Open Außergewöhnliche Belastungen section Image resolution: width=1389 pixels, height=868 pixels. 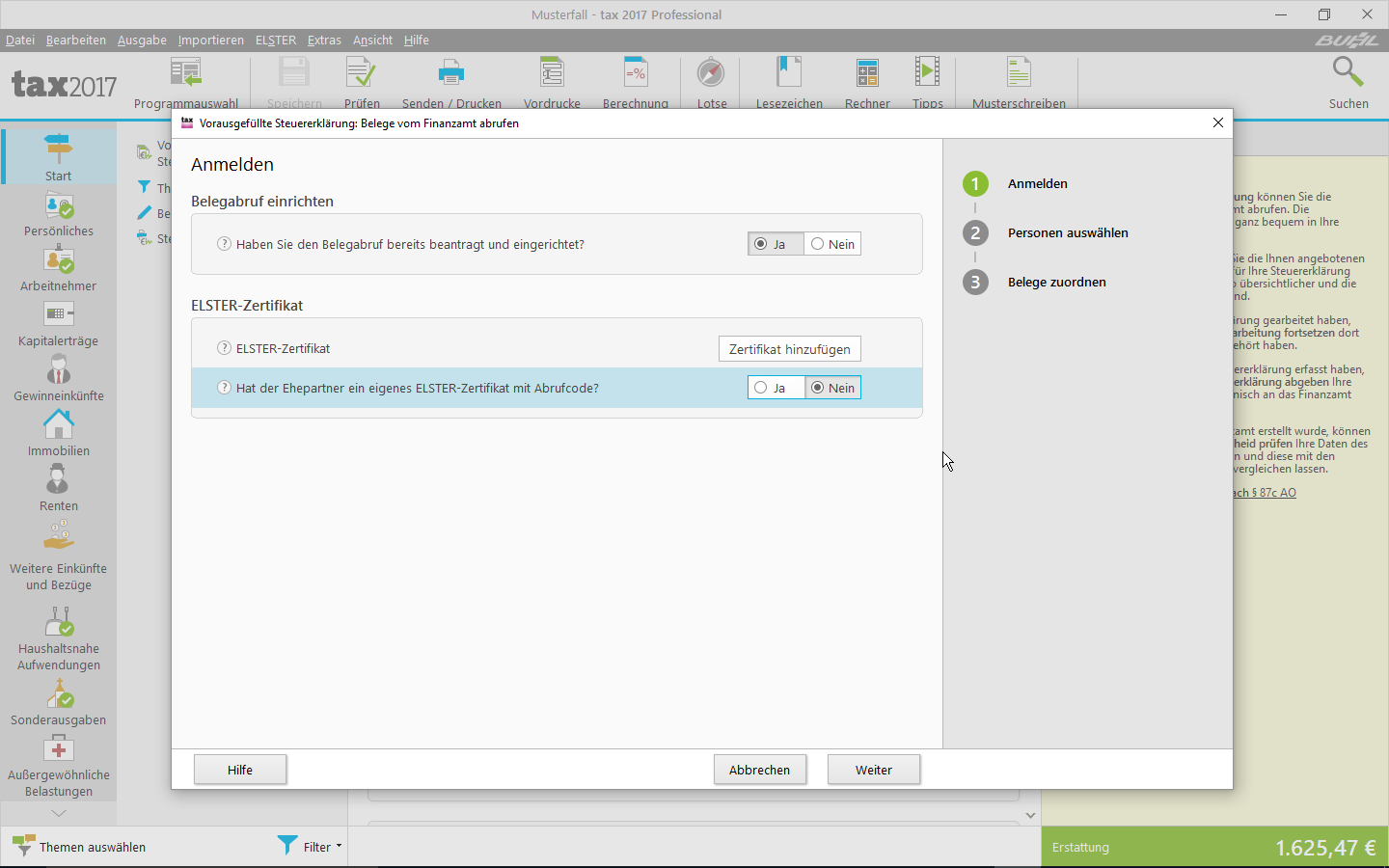pyautogui.click(x=59, y=767)
